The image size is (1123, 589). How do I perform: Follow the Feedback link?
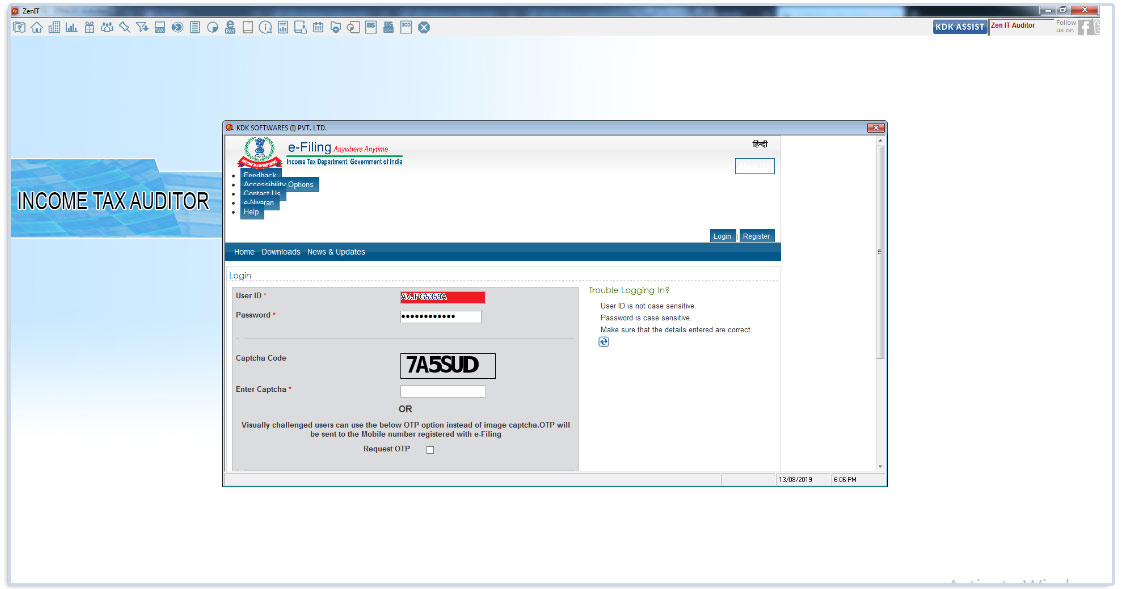coord(259,175)
